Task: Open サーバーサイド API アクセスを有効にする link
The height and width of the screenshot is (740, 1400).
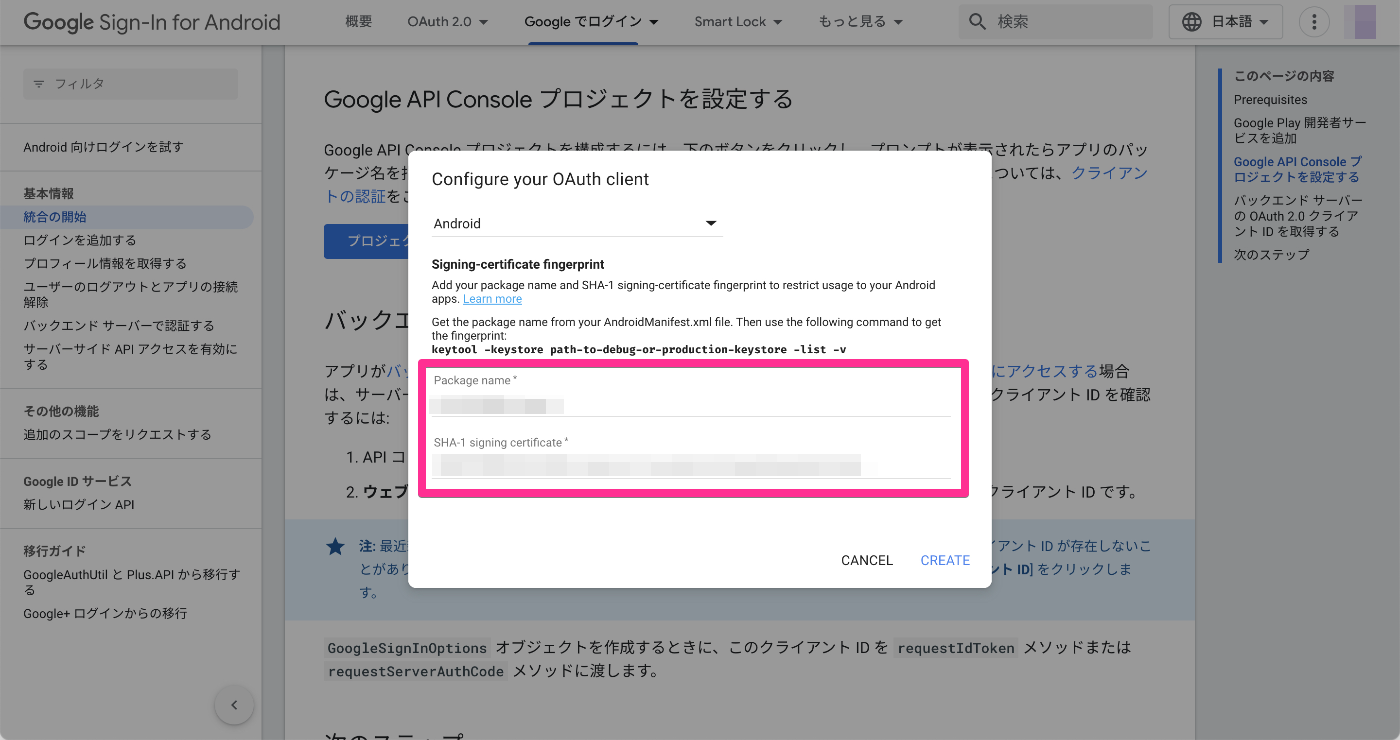Action: [131, 356]
